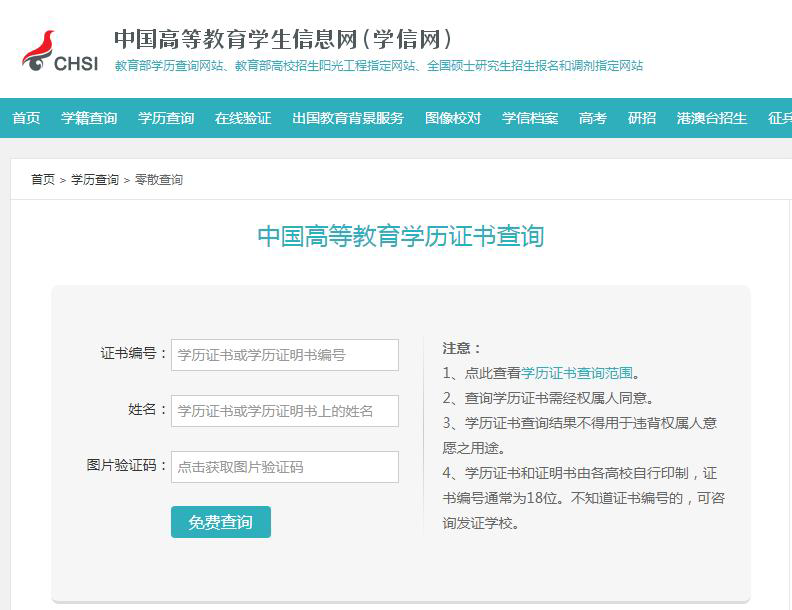
Task: Click the 证书编号： label
Action: click(133, 353)
